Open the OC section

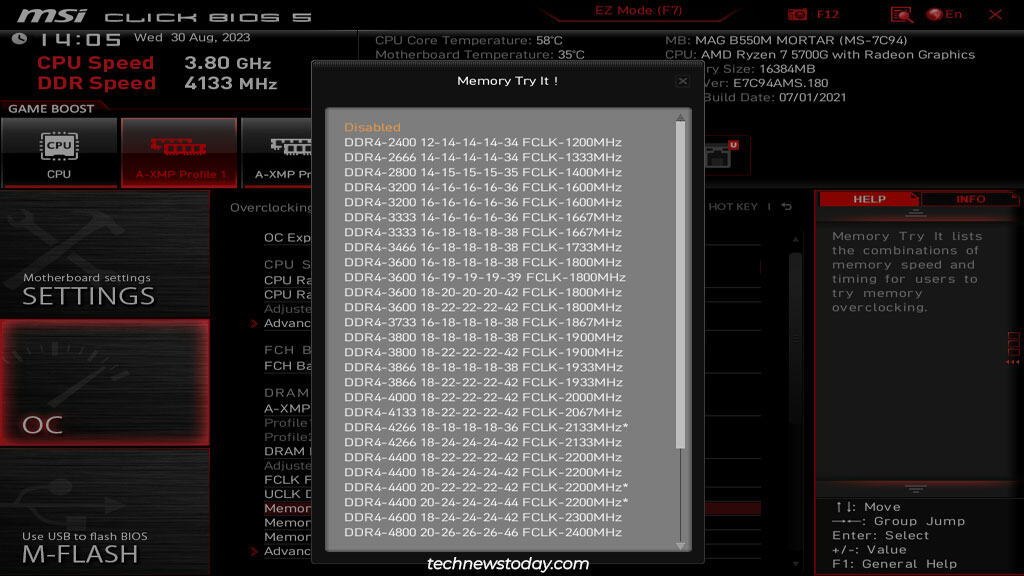pos(104,383)
